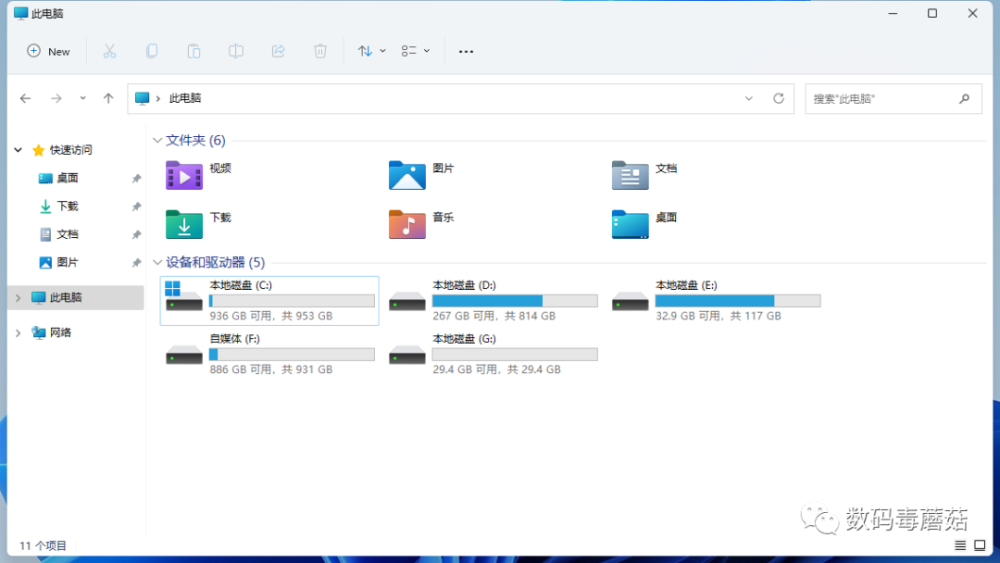The image size is (1000, 563).
Task: Click the Delete trash icon
Action: (320, 51)
